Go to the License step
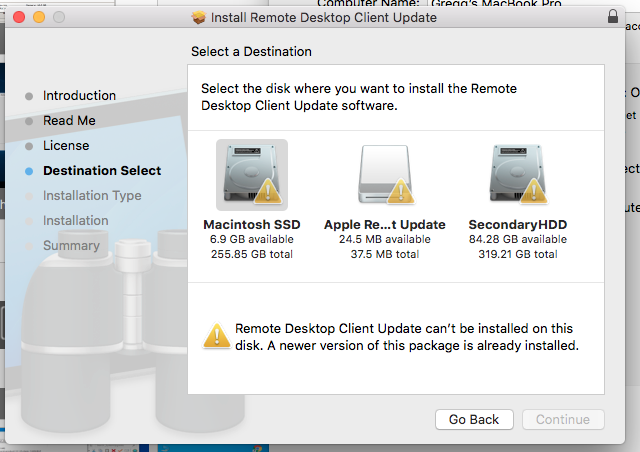 click(66, 146)
